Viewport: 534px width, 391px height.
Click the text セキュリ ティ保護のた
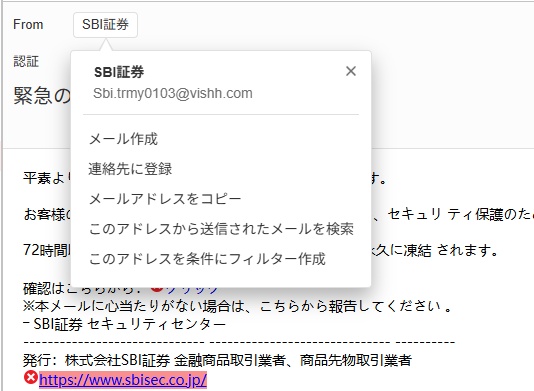460,214
